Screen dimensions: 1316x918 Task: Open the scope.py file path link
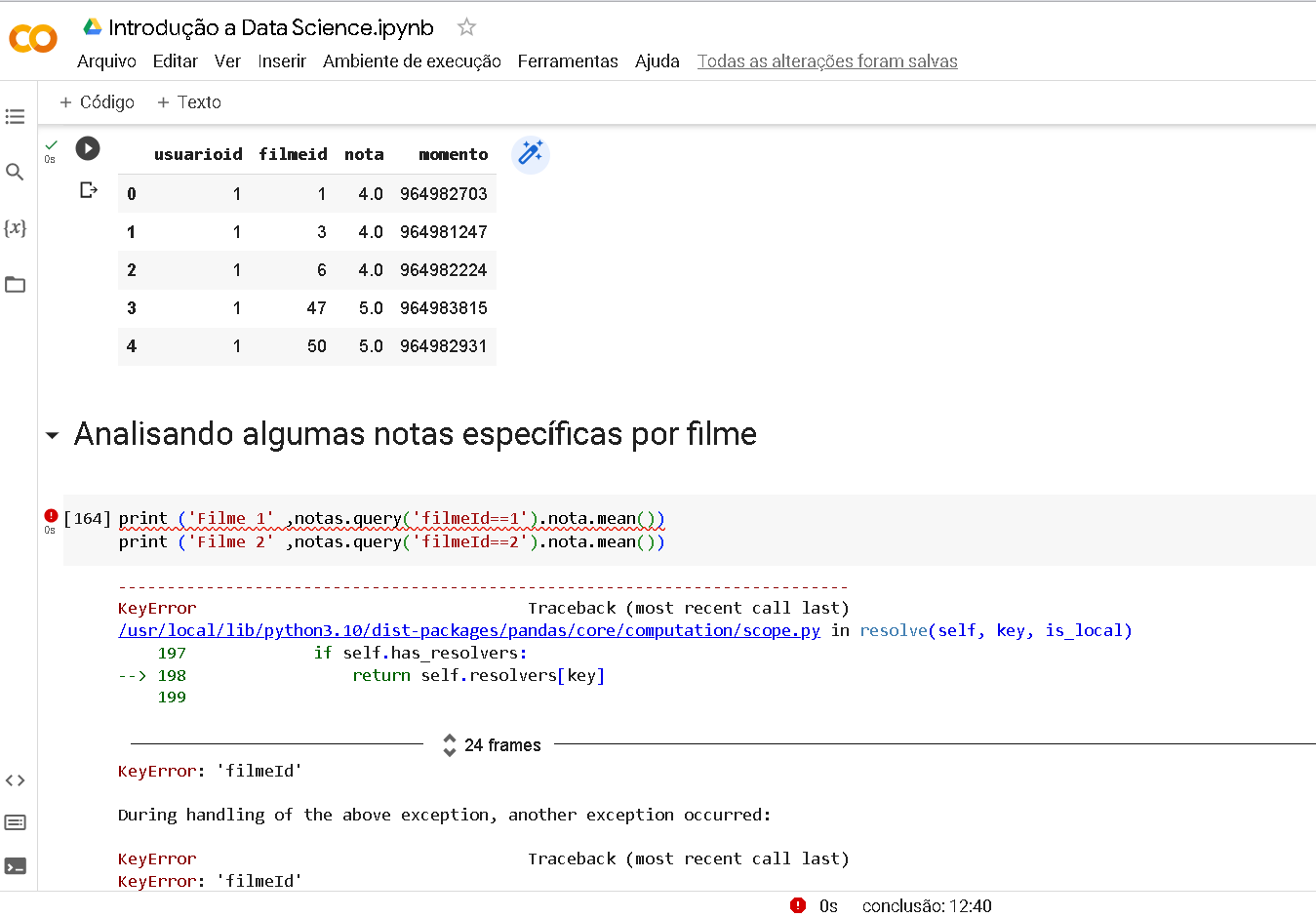[x=469, y=630]
